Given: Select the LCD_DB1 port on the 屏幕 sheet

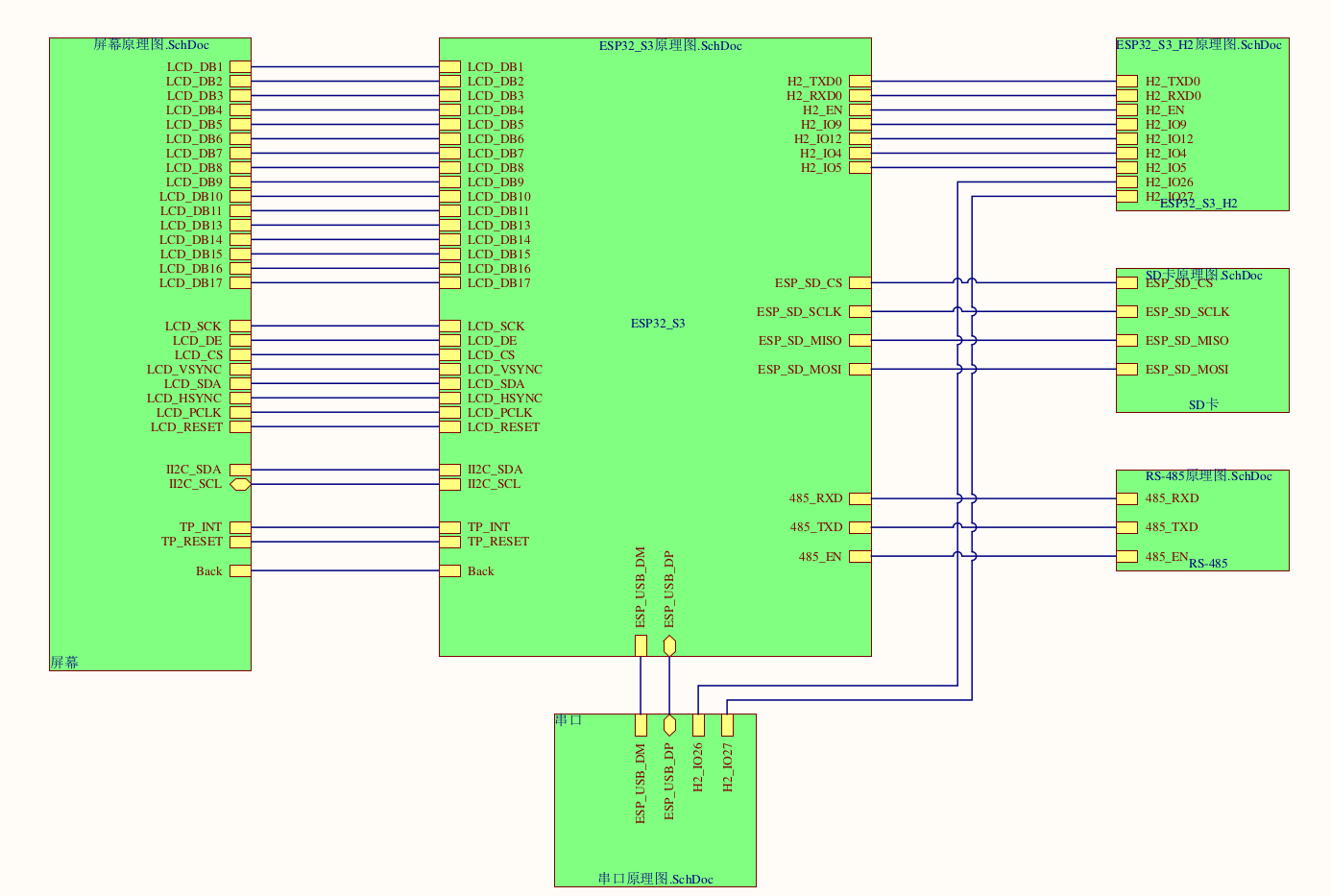Looking at the screenshot, I should [x=240, y=67].
